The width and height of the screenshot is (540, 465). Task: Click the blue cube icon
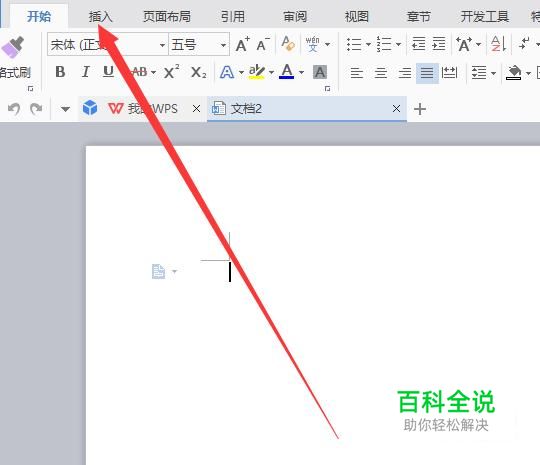tap(90, 108)
